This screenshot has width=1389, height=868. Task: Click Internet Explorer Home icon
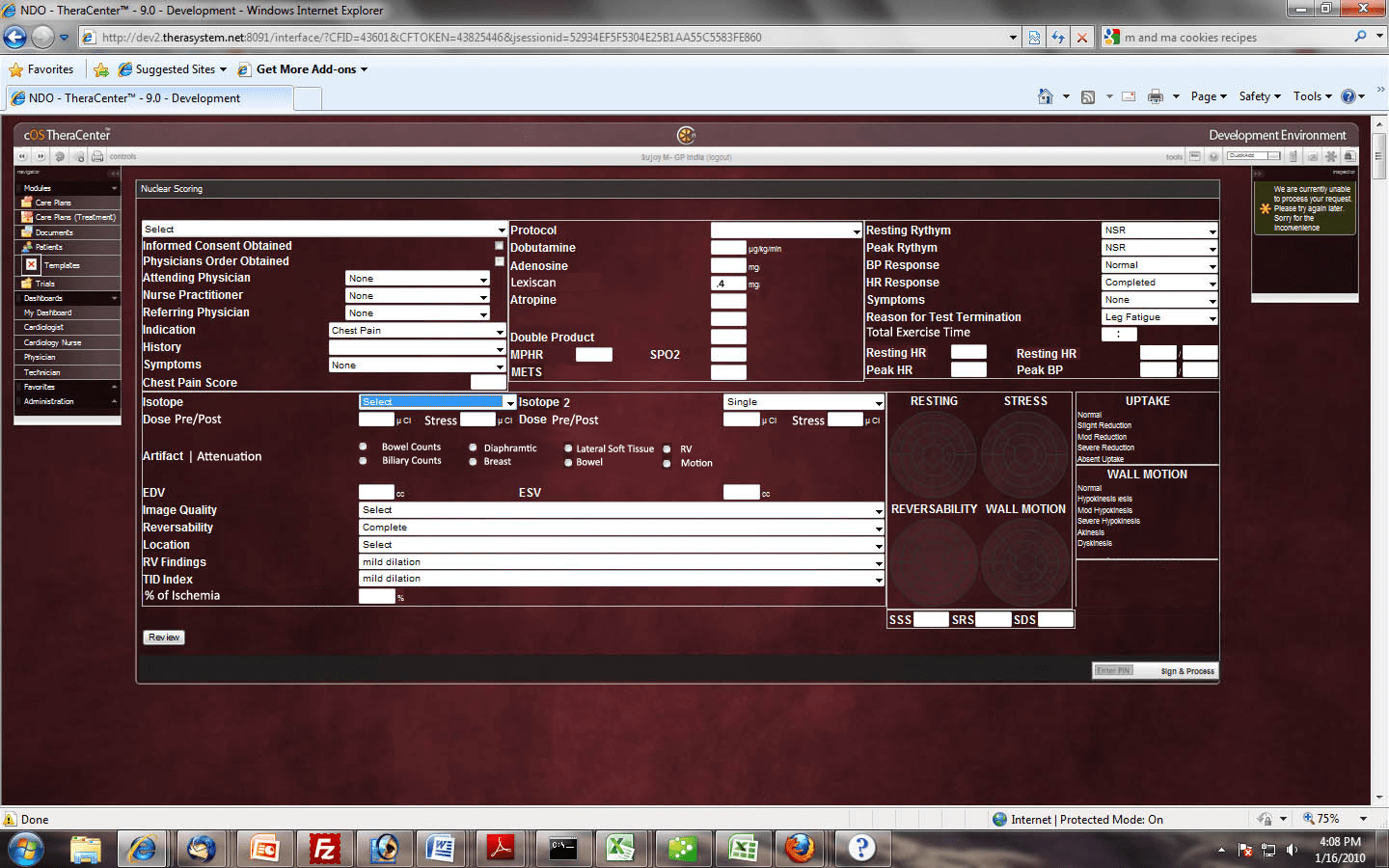(x=1046, y=96)
